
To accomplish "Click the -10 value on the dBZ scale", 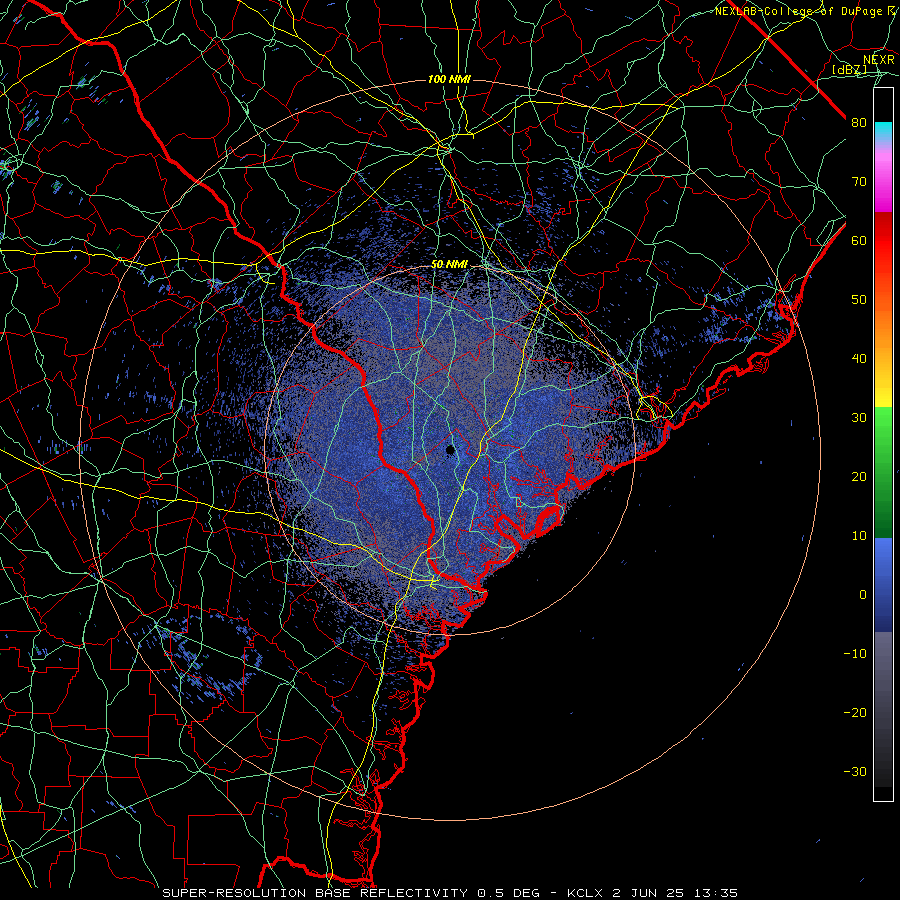I will (x=855, y=654).
